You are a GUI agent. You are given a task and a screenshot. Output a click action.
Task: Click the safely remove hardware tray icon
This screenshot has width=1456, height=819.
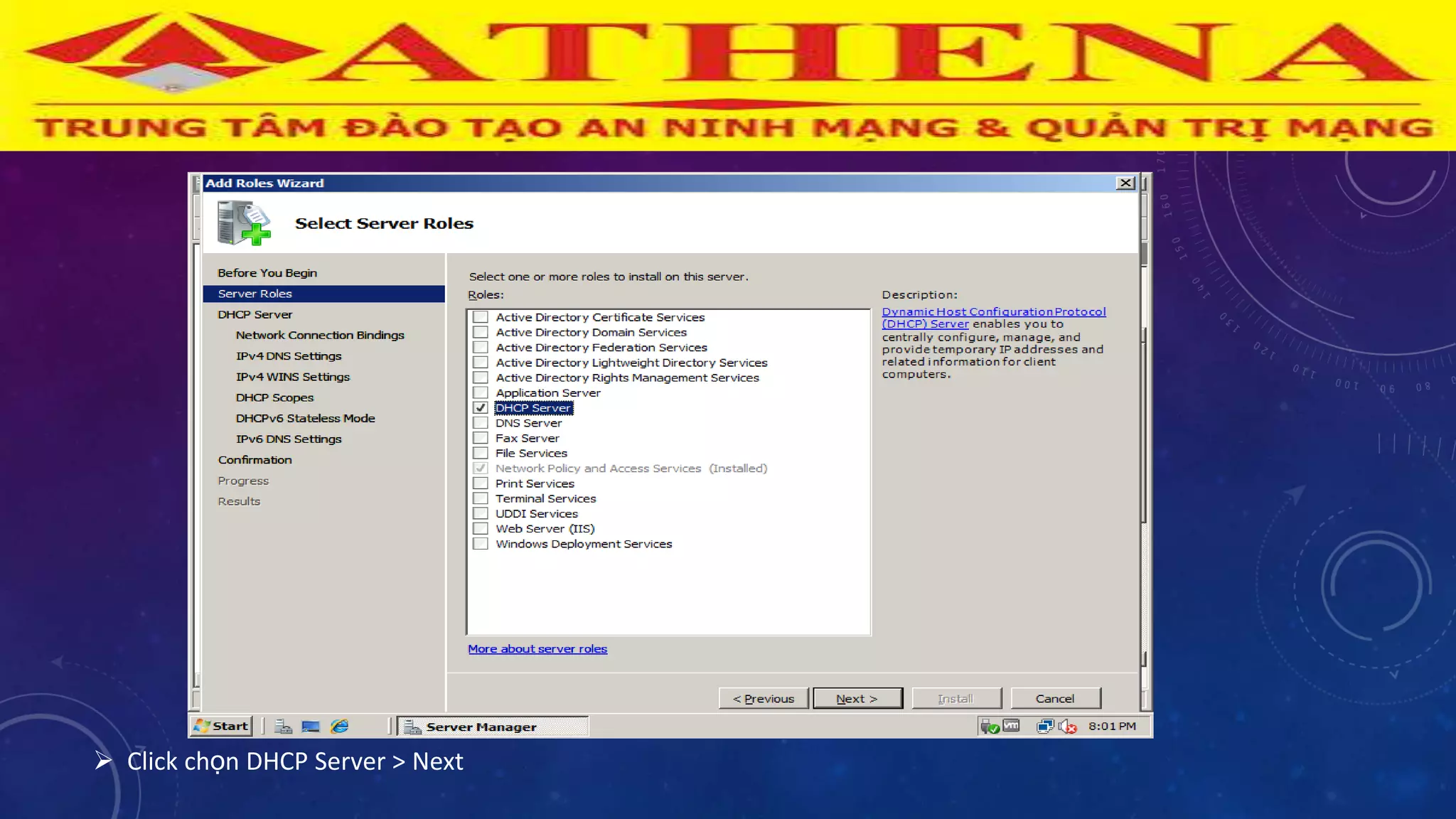pos(990,726)
